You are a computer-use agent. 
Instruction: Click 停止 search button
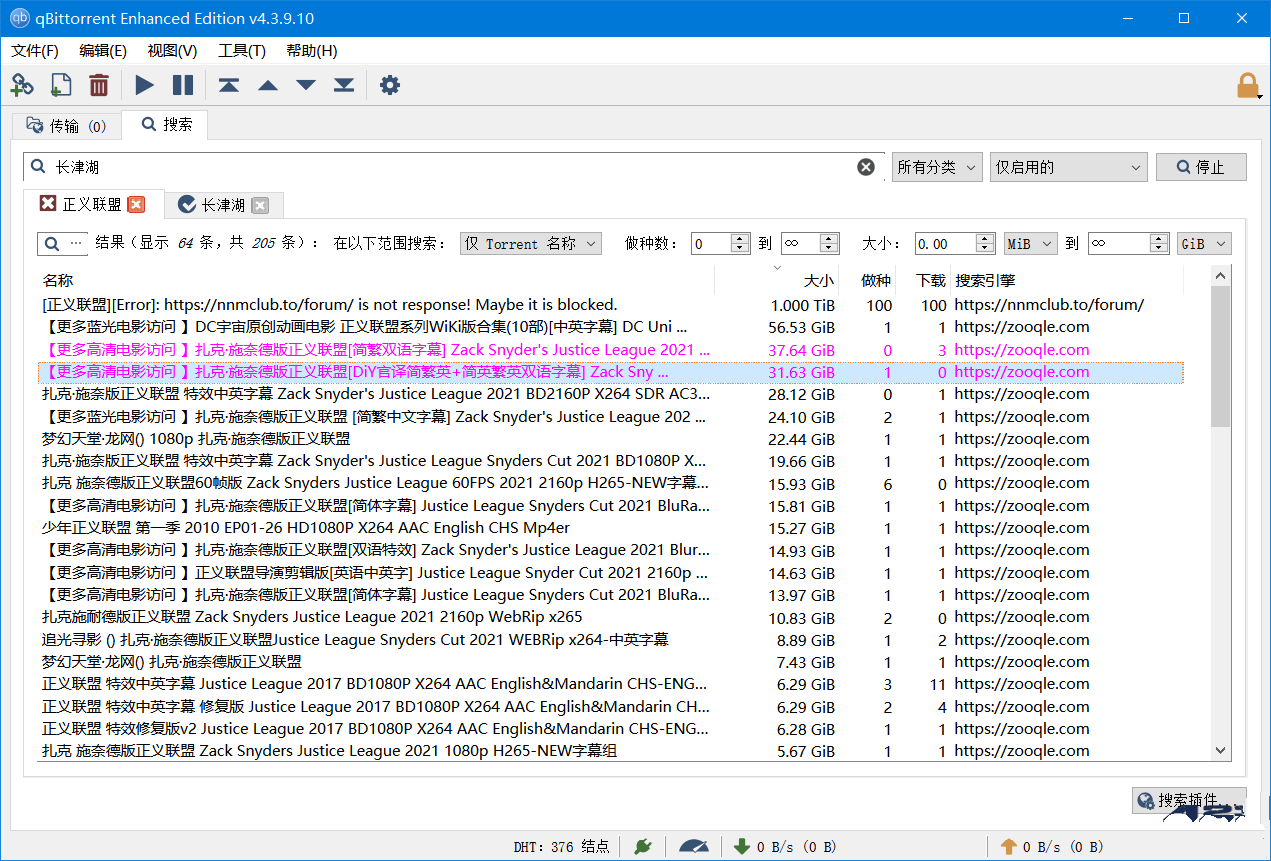1201,167
